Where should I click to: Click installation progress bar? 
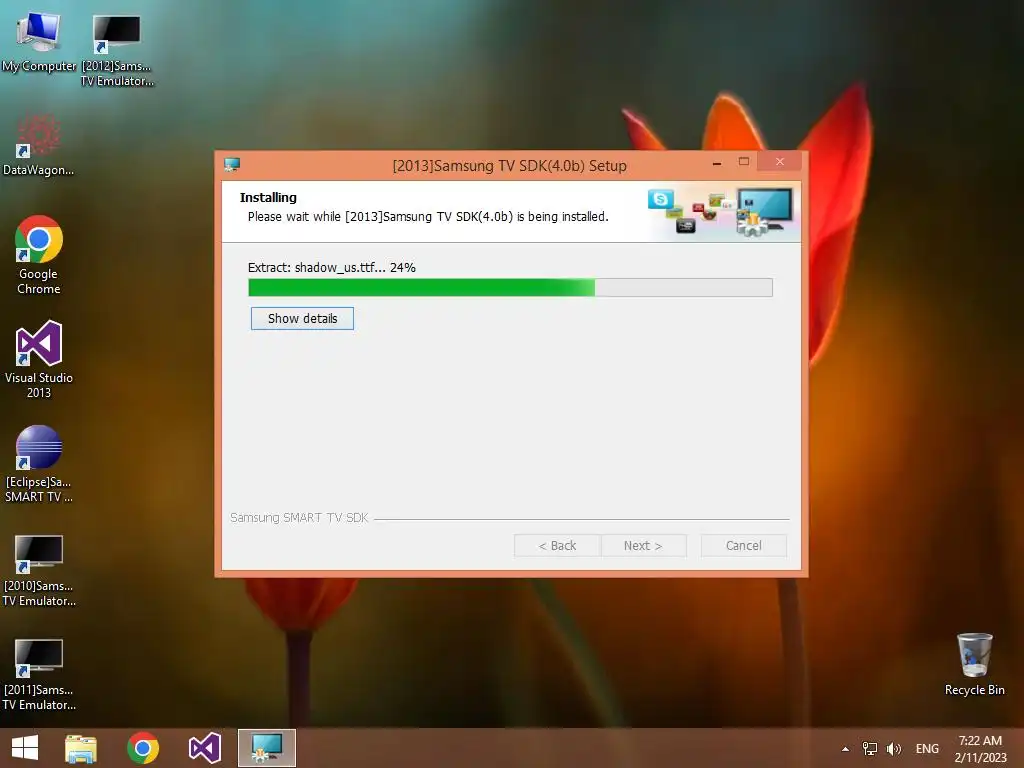click(x=510, y=287)
